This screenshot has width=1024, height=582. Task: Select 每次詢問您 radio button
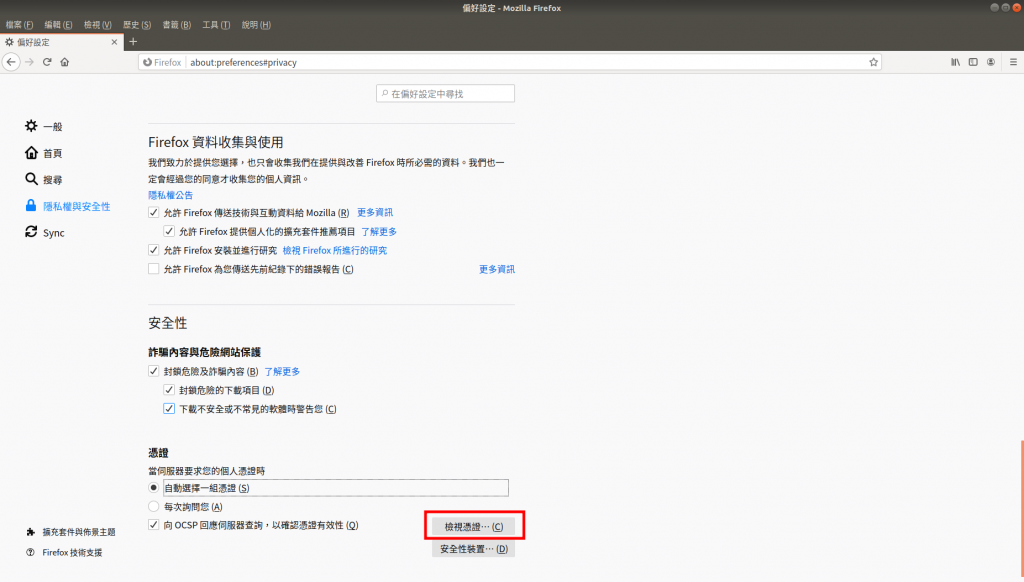click(153, 506)
